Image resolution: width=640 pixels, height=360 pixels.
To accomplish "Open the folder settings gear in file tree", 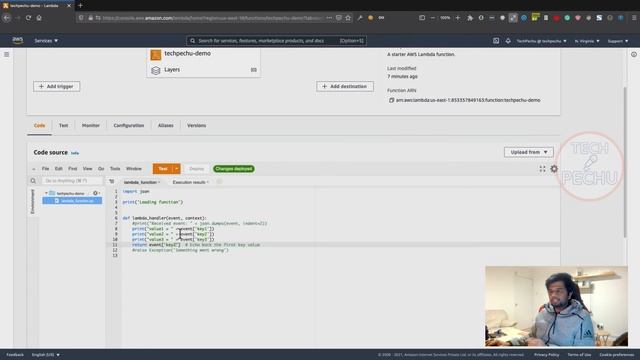I will [96, 193].
